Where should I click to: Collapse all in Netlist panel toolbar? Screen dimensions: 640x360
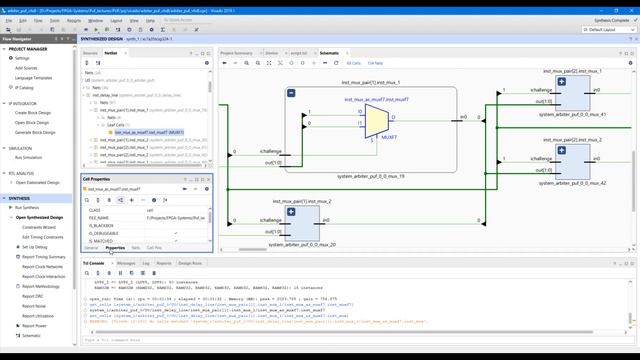pos(87,63)
